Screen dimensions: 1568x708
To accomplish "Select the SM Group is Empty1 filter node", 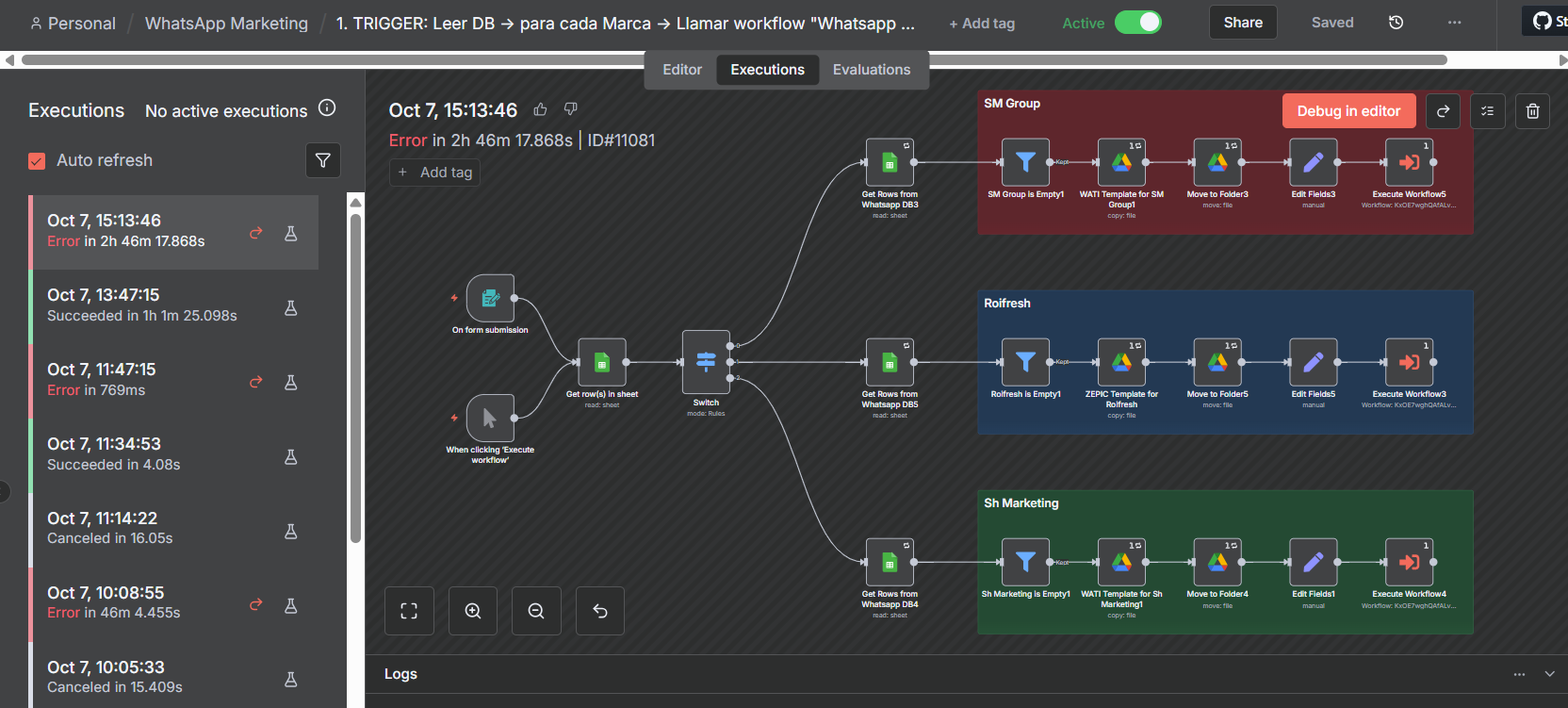I will (x=1025, y=162).
